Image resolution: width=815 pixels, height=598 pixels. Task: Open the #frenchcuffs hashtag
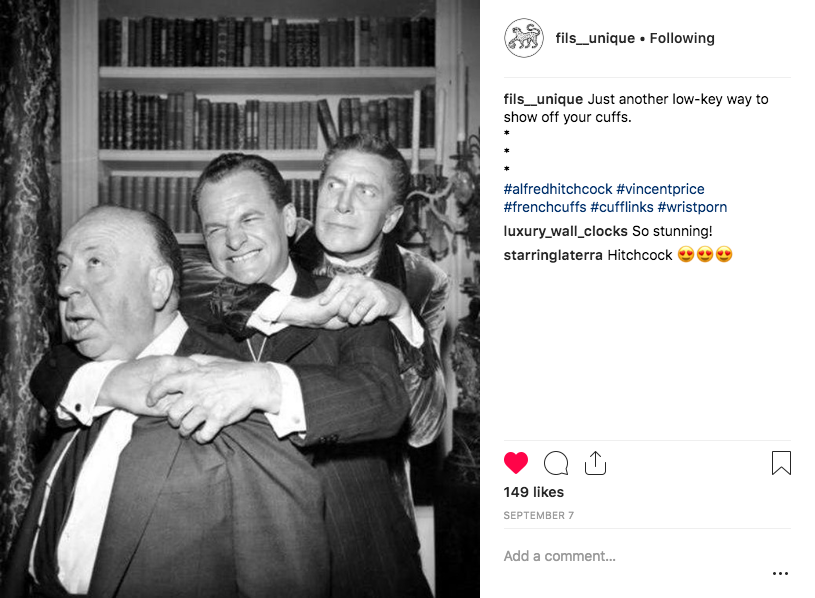[x=545, y=207]
